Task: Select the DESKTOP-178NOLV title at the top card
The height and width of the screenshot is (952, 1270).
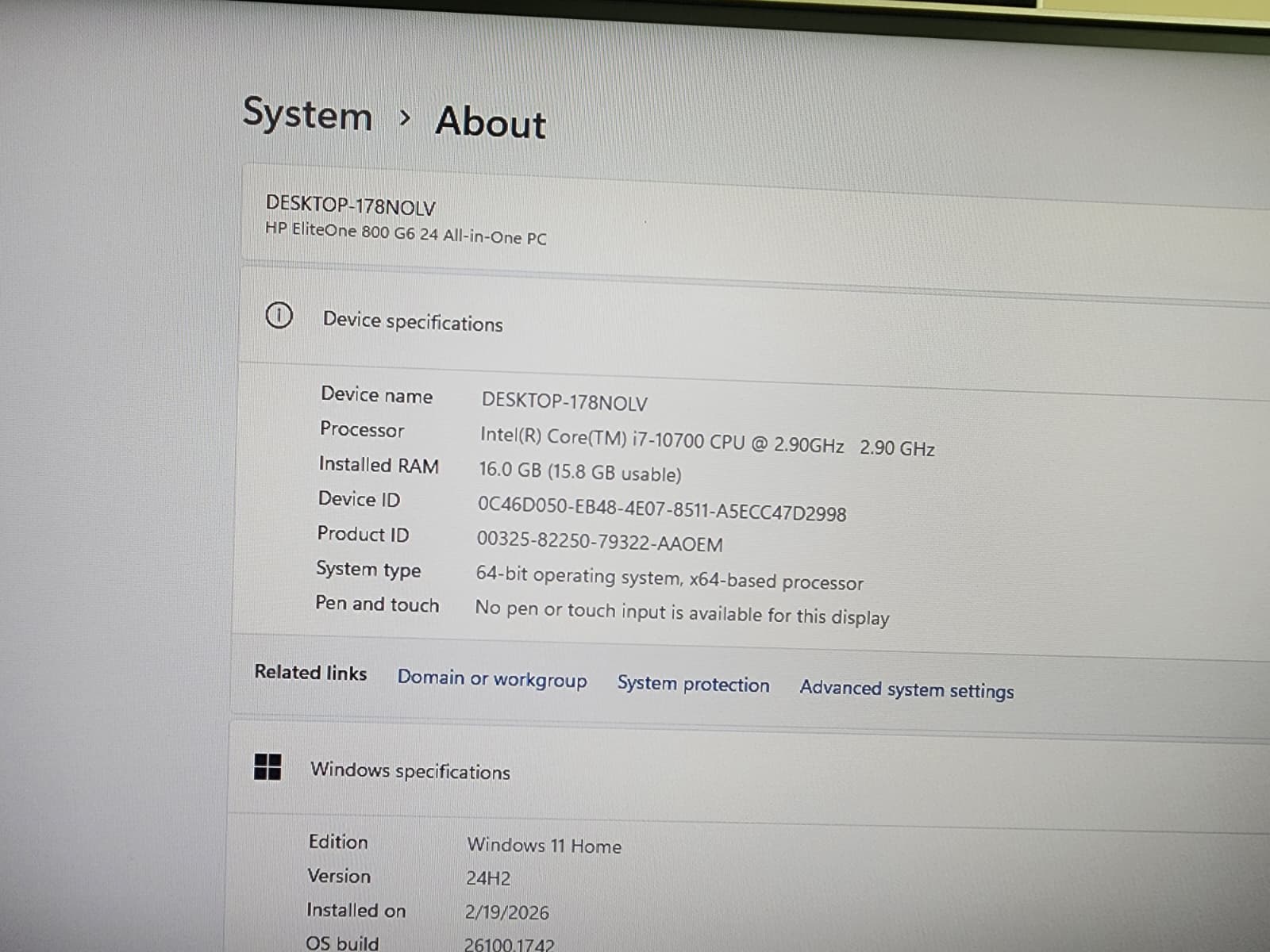Action: pos(350,205)
